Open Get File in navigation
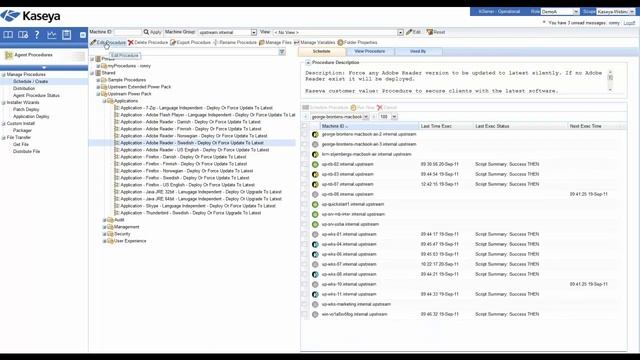 coord(20,144)
